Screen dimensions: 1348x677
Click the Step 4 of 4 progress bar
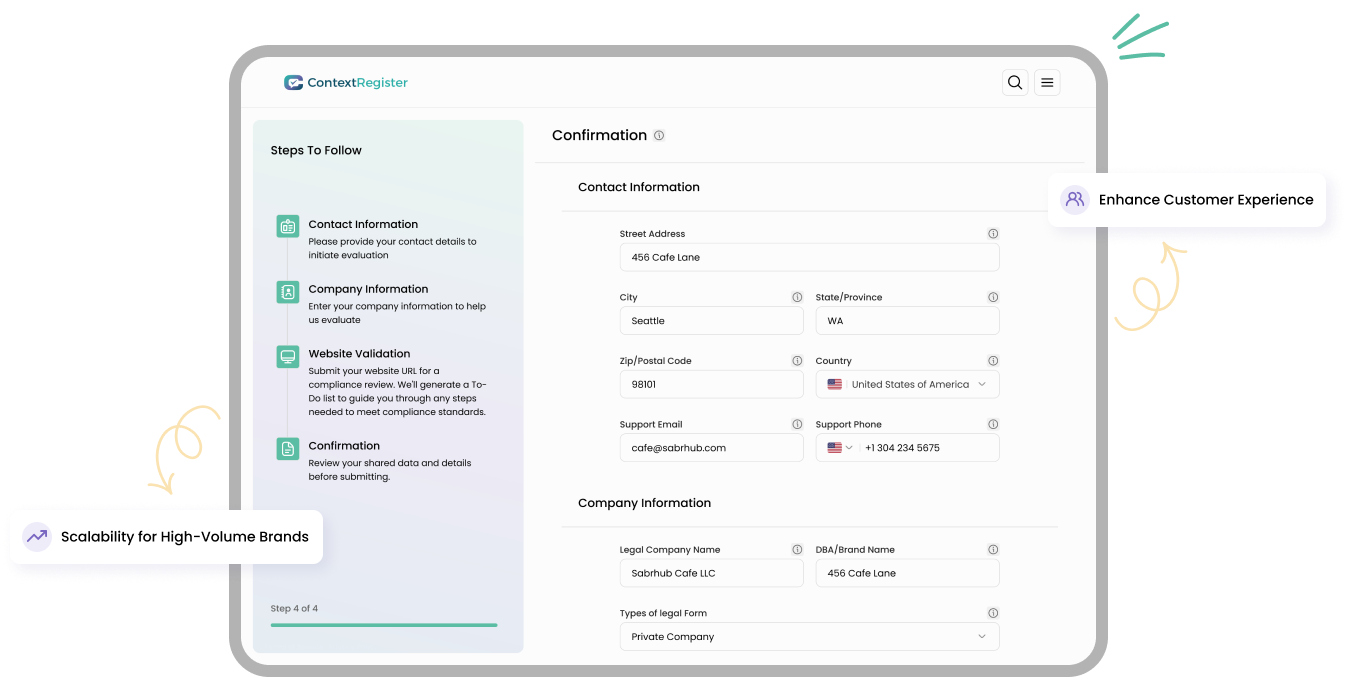point(384,625)
